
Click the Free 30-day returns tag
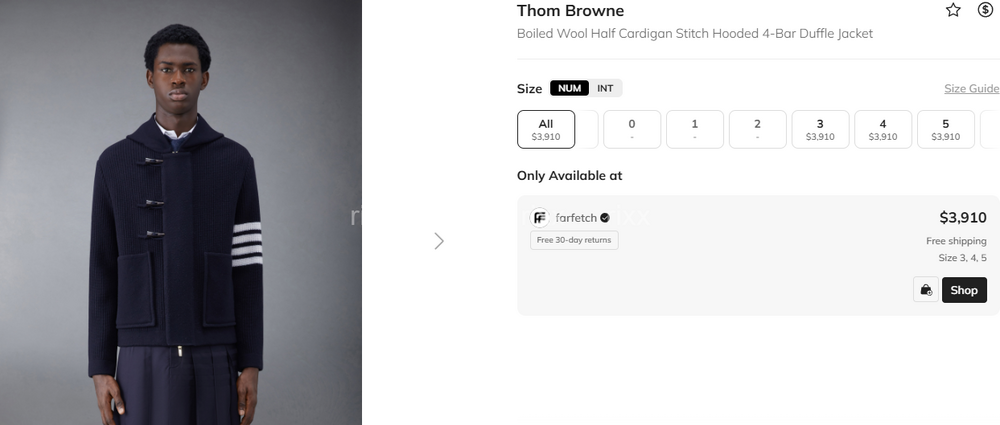[574, 240]
